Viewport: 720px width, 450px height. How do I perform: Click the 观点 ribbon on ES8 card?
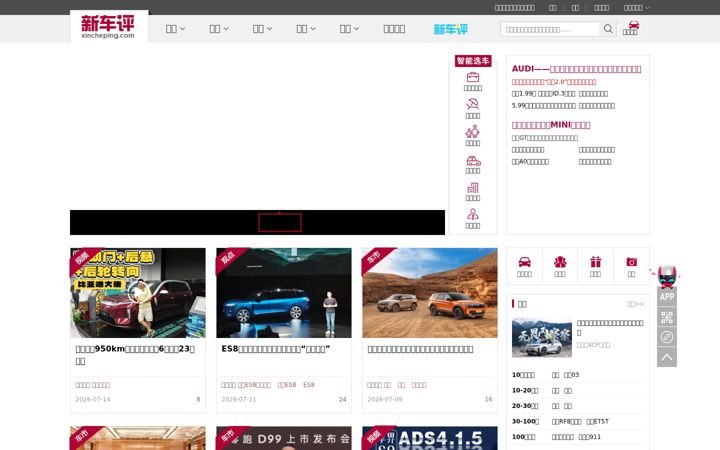(228, 259)
